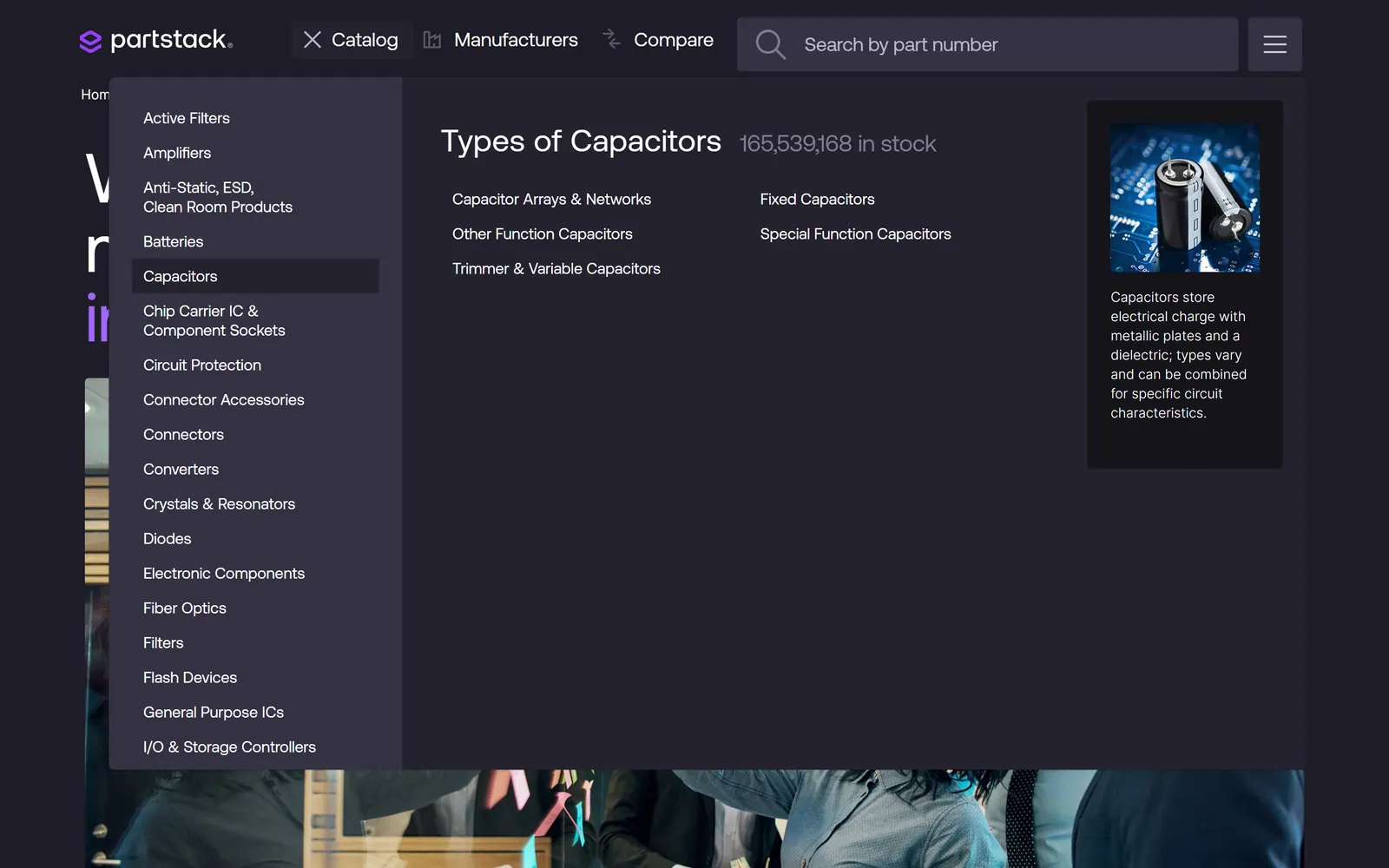The image size is (1389, 868).
Task: Click the search magnifier icon
Action: click(770, 44)
